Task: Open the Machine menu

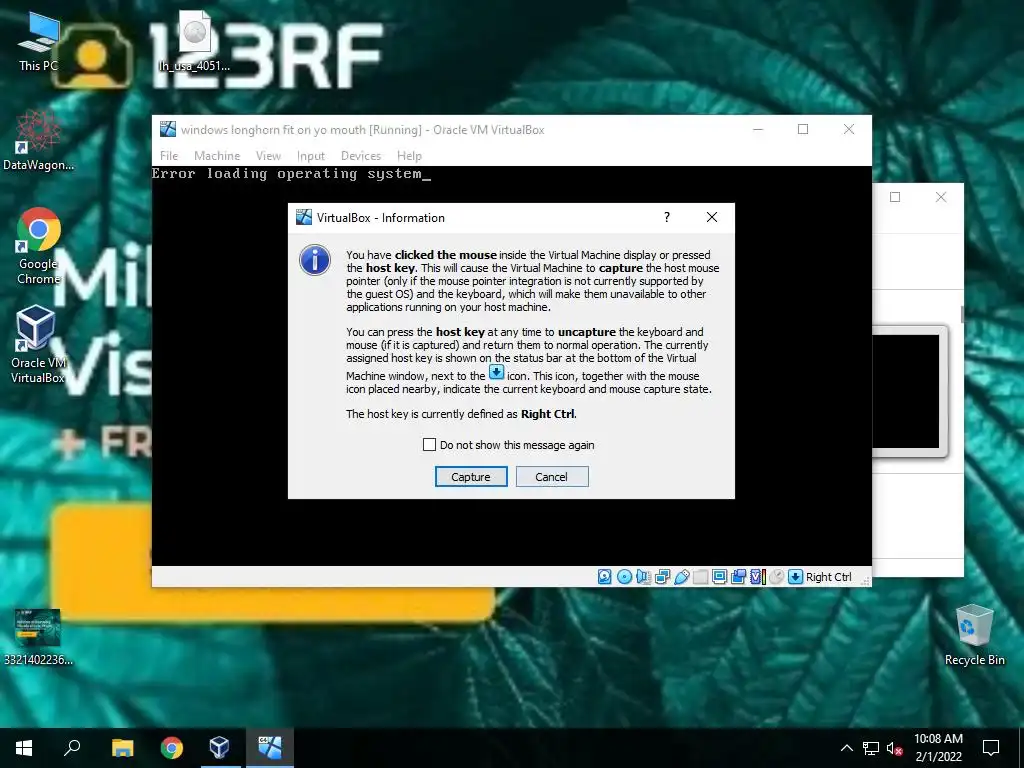Action: 217,156
